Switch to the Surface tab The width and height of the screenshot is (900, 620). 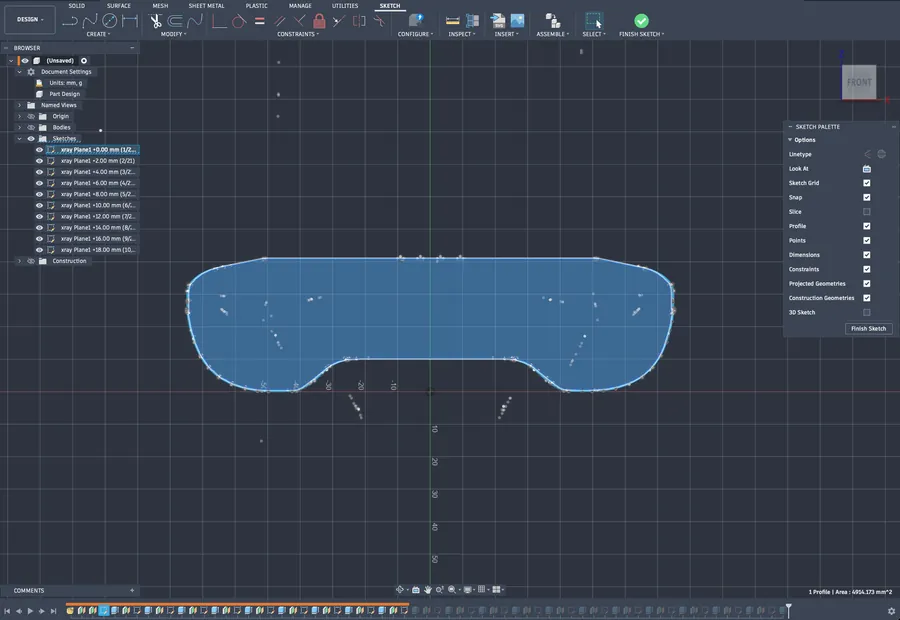click(x=119, y=6)
